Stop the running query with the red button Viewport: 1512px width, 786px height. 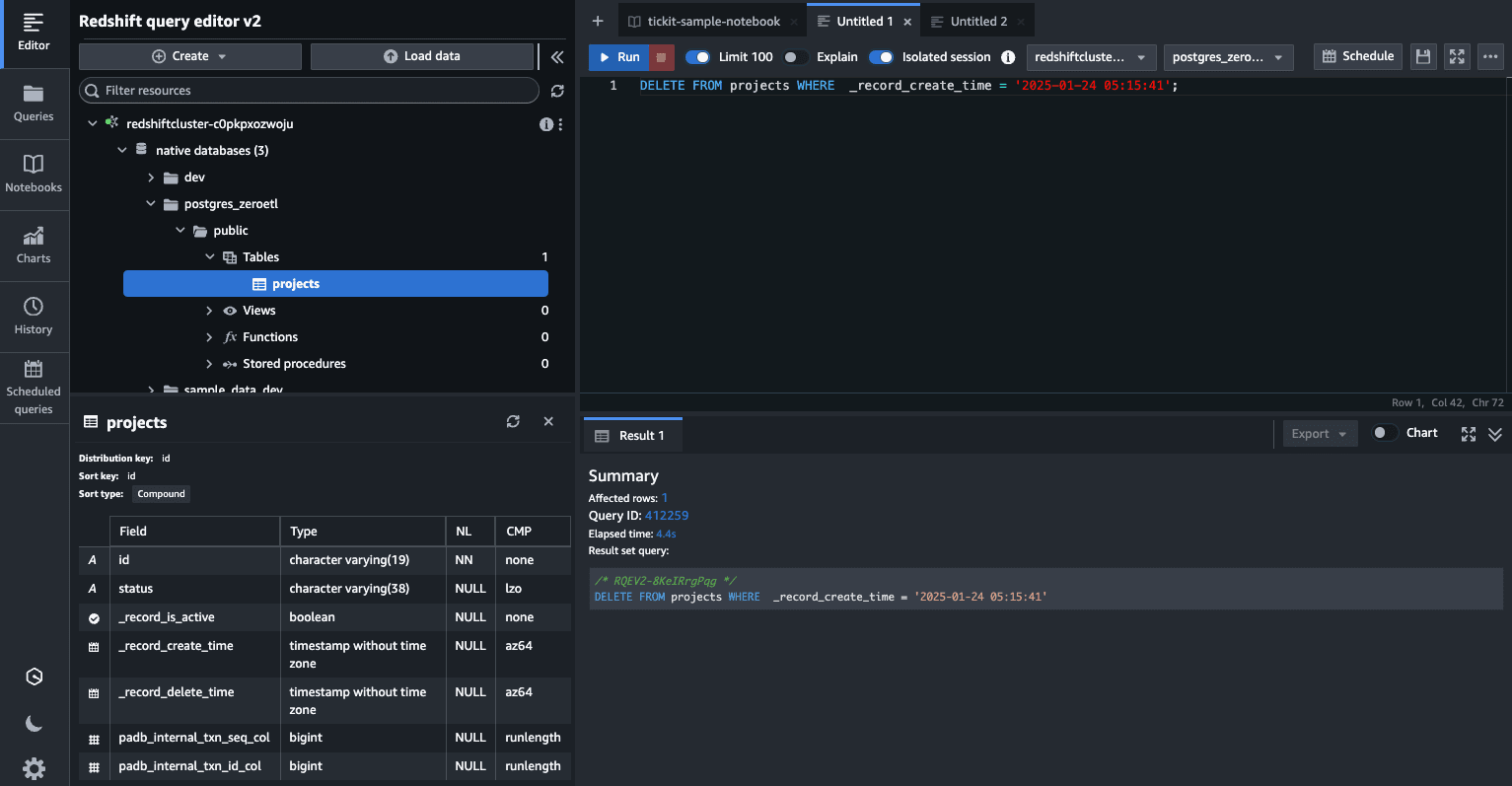(x=661, y=57)
